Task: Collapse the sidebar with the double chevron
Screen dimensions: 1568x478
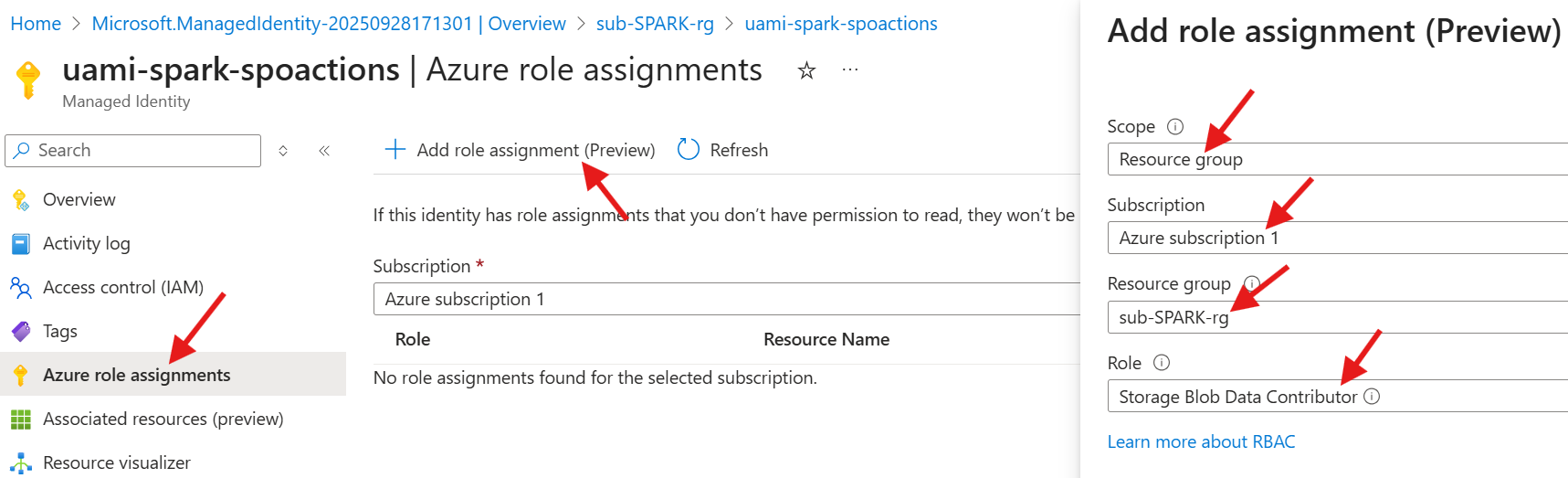Action: (x=324, y=151)
